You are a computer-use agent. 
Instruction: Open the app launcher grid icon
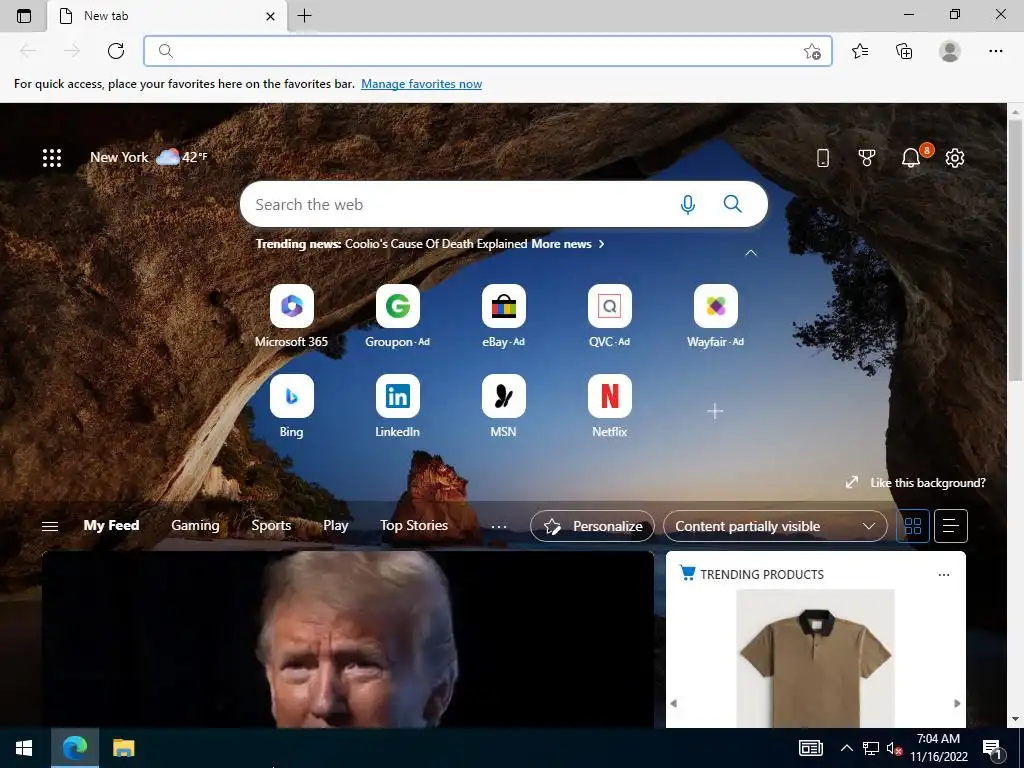(52, 157)
